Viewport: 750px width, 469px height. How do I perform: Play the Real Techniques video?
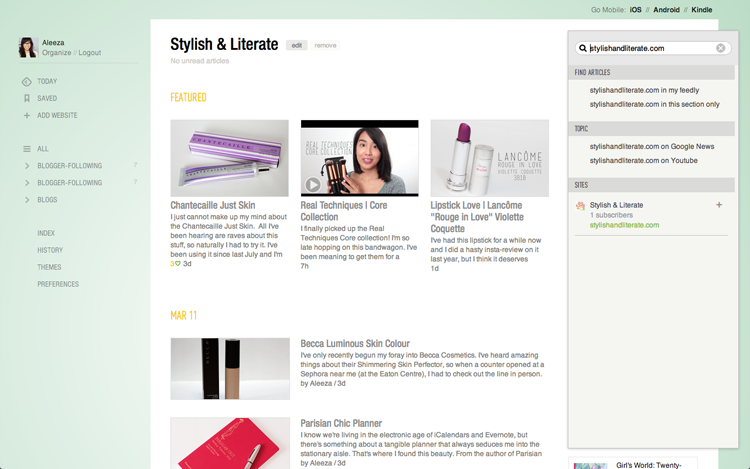click(313, 185)
